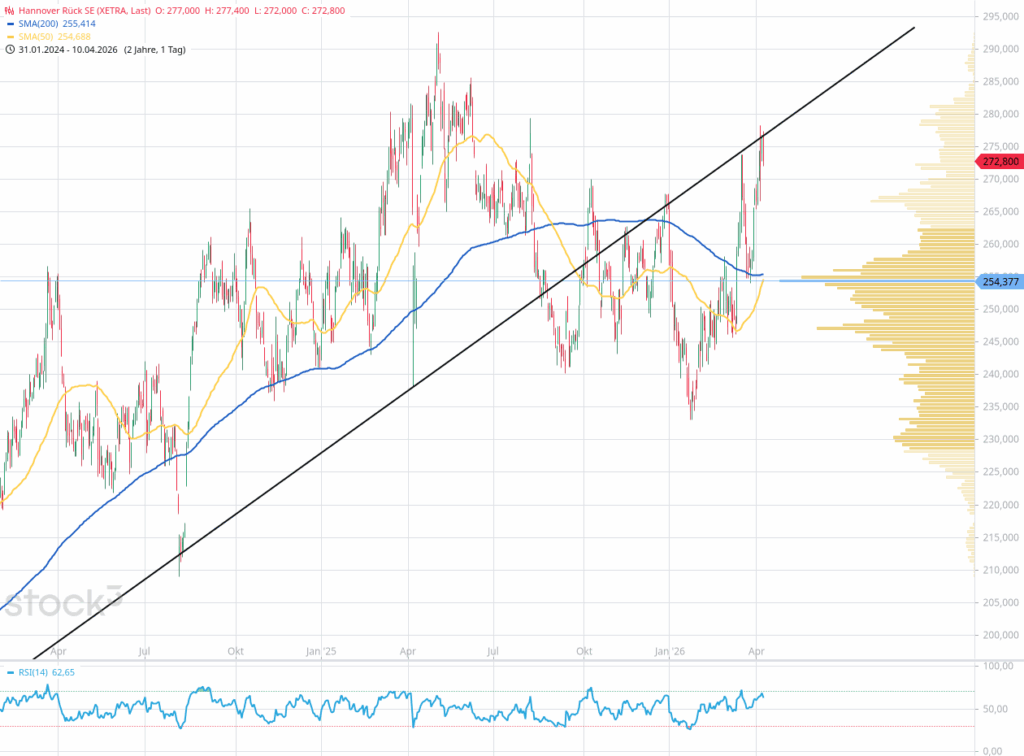Open the '2 Jahre, 1 Tag' timeframe selector
This screenshot has height=756, width=1024.
point(155,49)
